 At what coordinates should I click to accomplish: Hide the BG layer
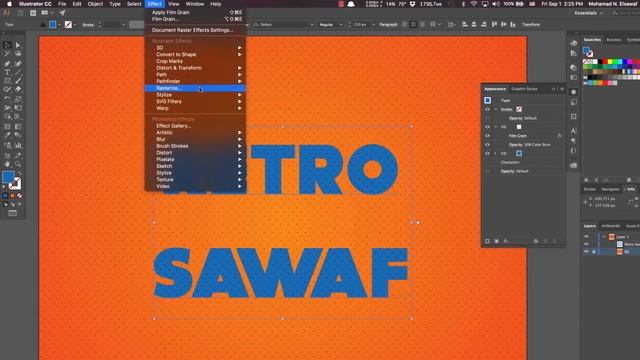click(587, 252)
